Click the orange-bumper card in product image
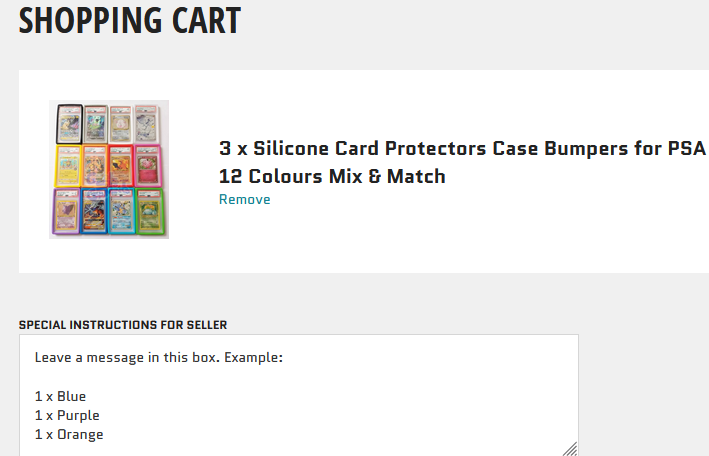The image size is (709, 456). (x=95, y=166)
